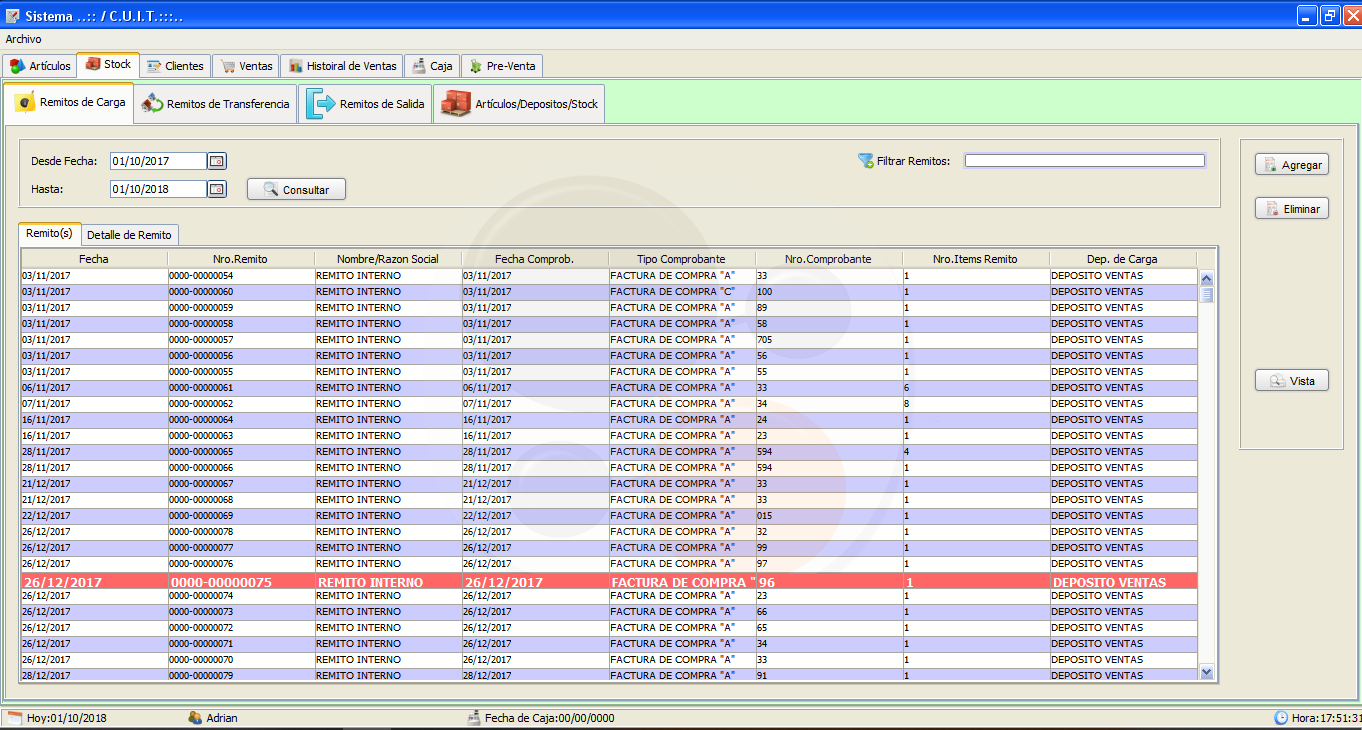
Task: Open calendar picker for Hasta date
Action: coord(217,189)
